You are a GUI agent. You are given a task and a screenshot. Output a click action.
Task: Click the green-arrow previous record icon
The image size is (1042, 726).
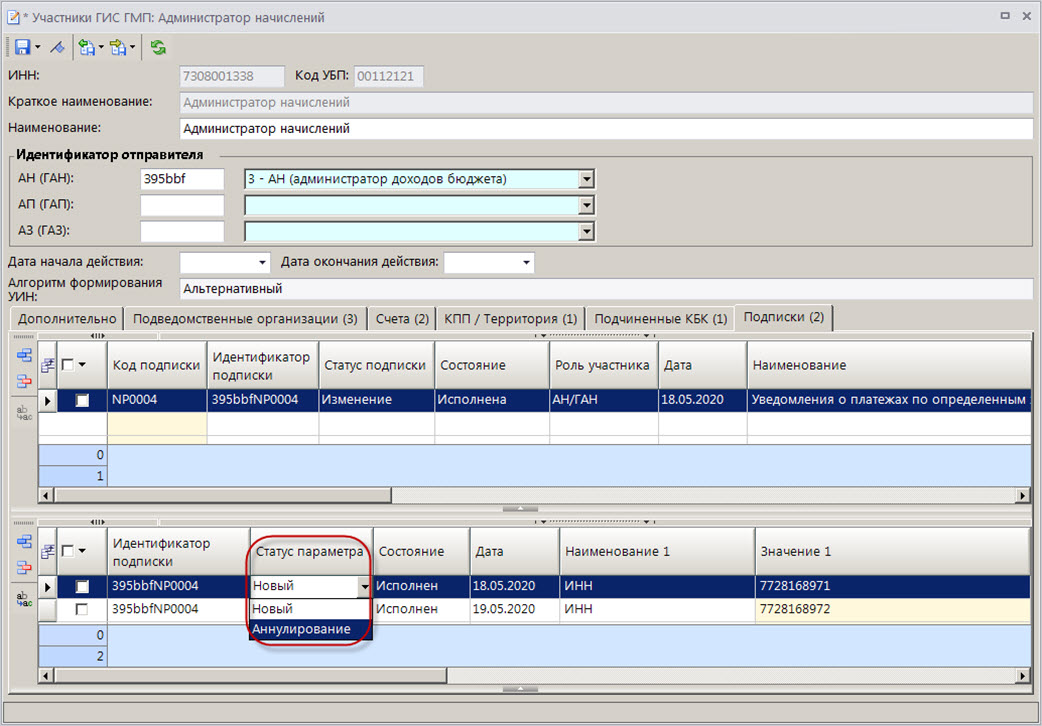pos(87,47)
